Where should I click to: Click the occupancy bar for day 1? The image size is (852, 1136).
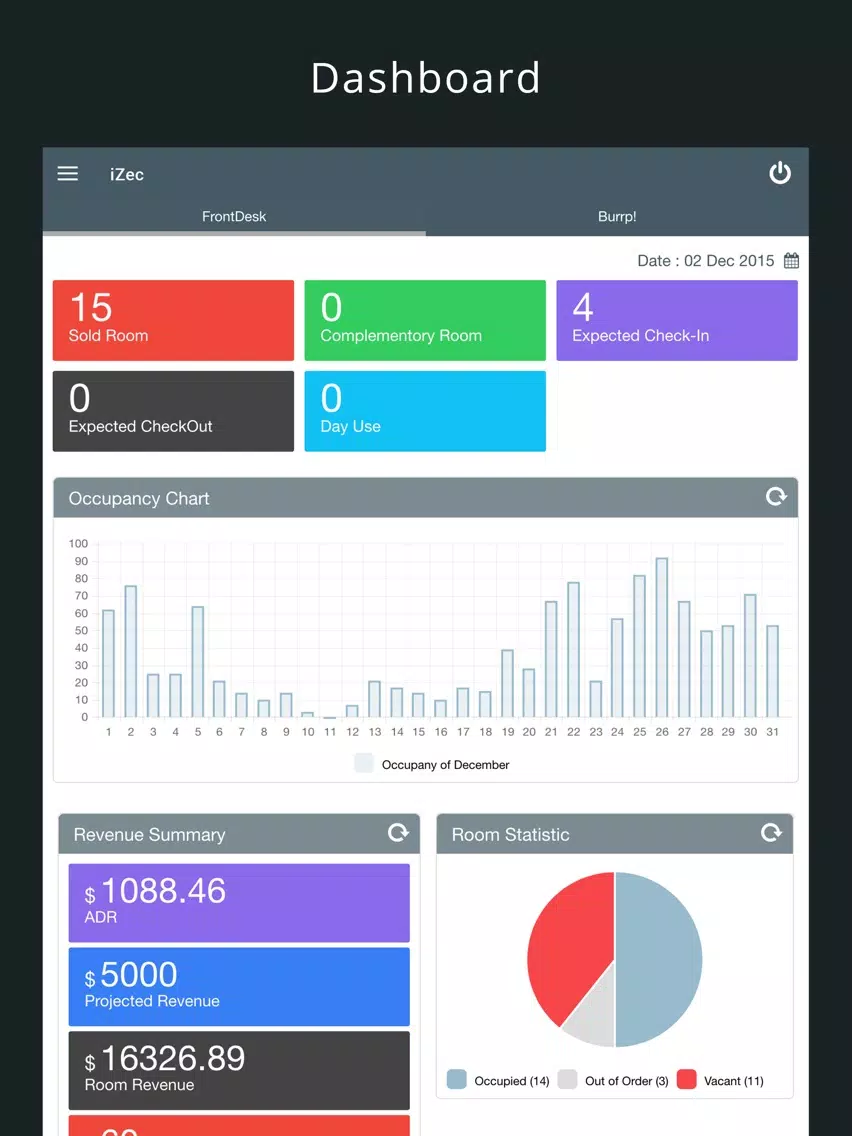coord(108,664)
